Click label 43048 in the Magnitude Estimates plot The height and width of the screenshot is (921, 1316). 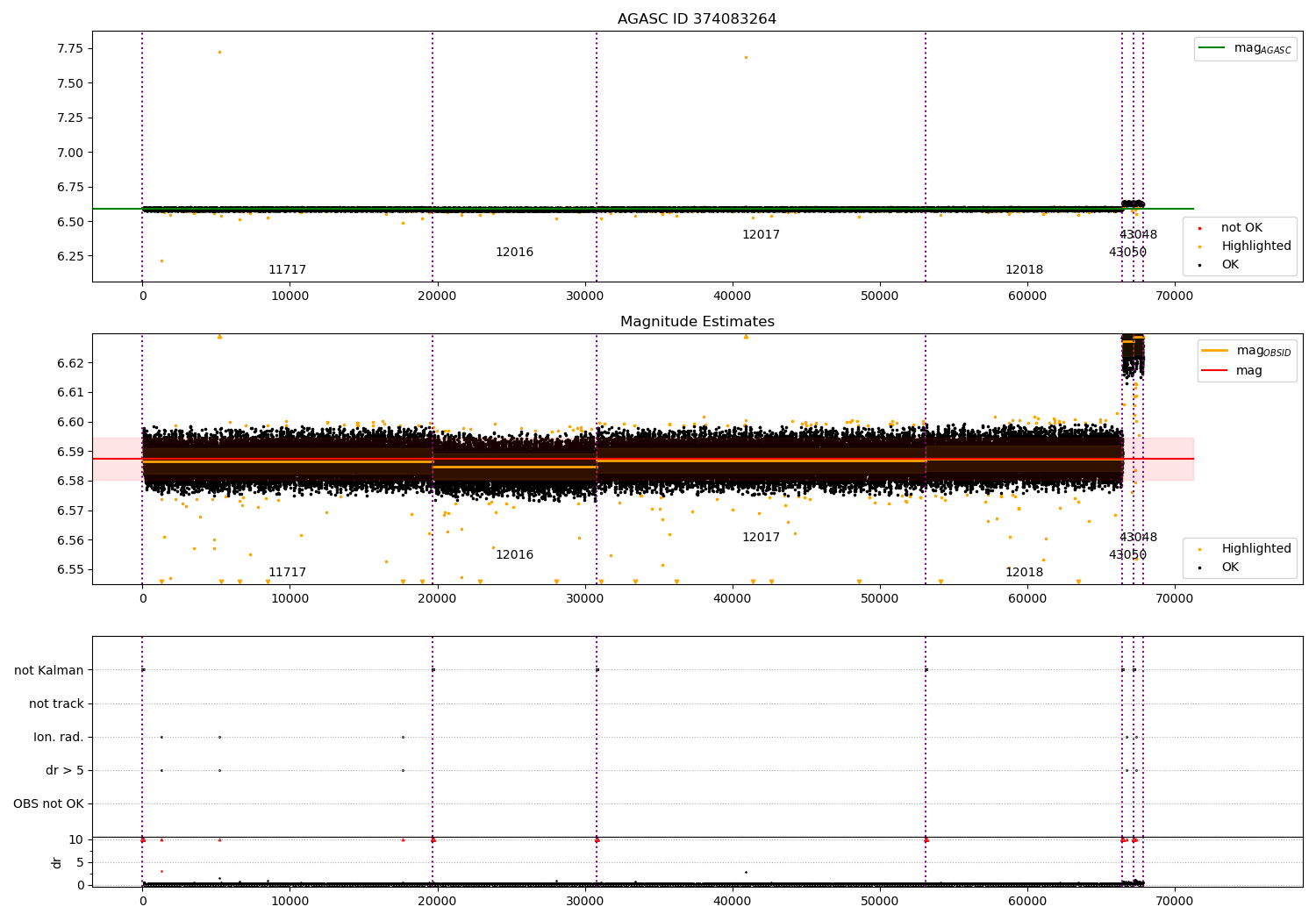(1138, 538)
